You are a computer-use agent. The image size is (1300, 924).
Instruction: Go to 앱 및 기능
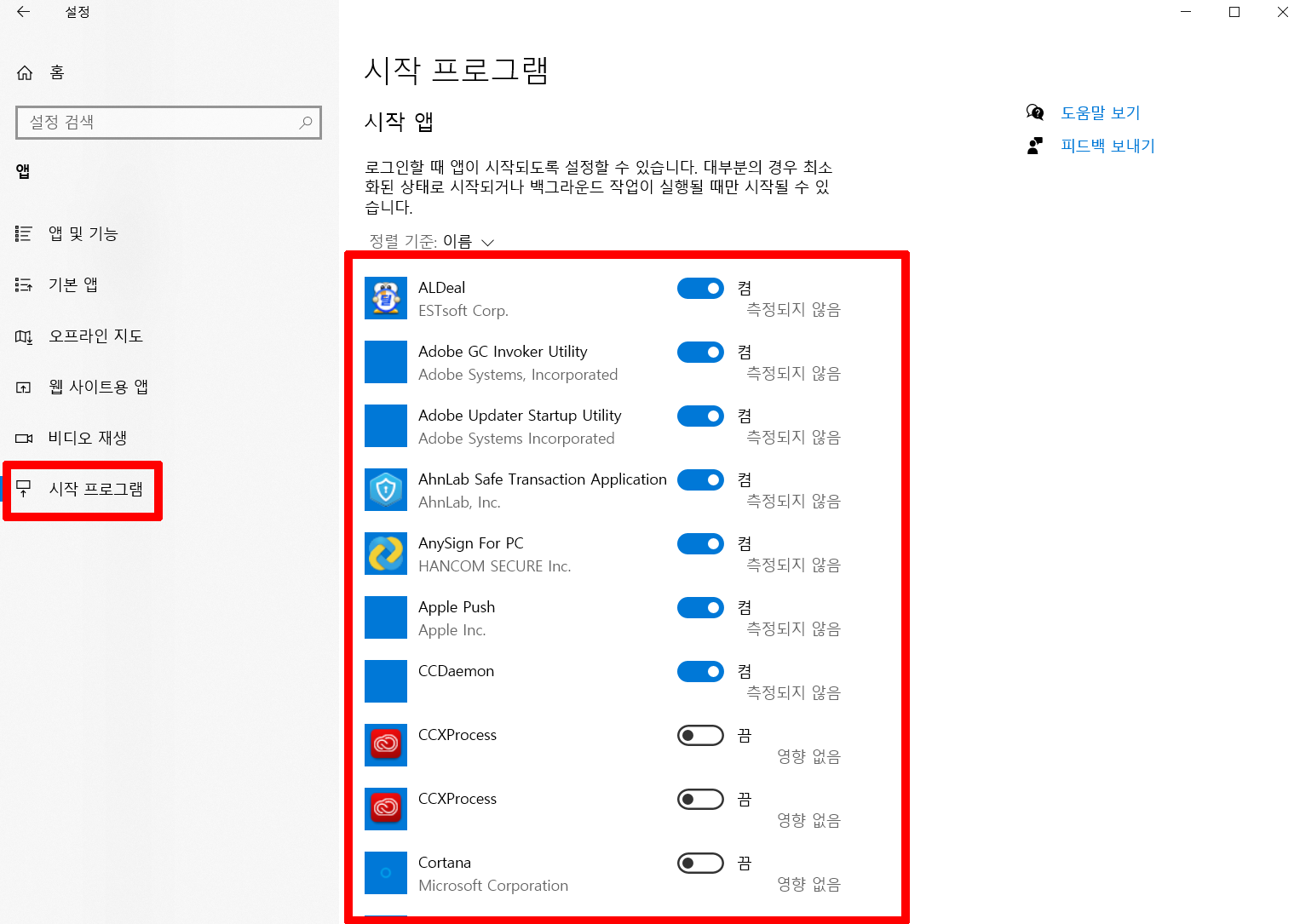click(x=83, y=233)
